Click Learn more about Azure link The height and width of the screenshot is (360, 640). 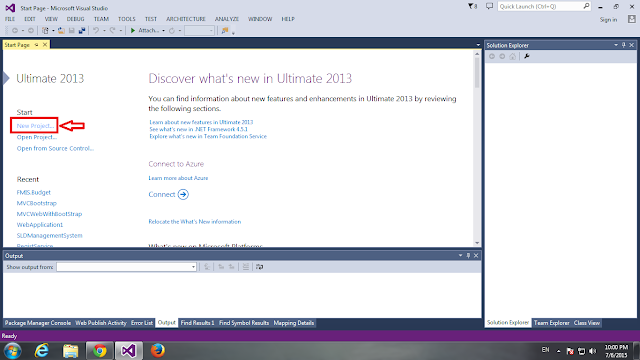coord(178,178)
